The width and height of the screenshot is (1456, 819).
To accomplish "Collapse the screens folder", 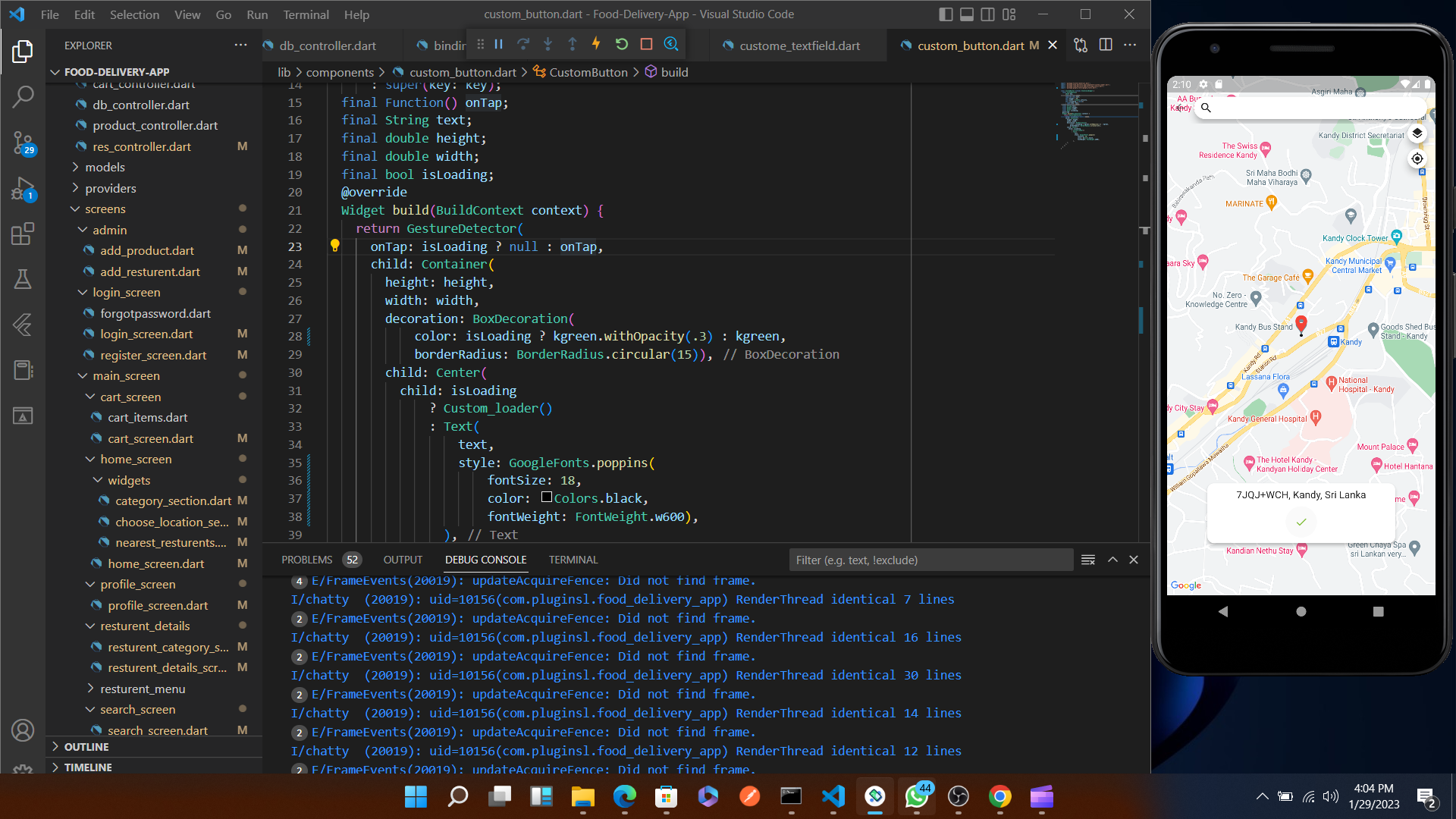I will click(105, 209).
